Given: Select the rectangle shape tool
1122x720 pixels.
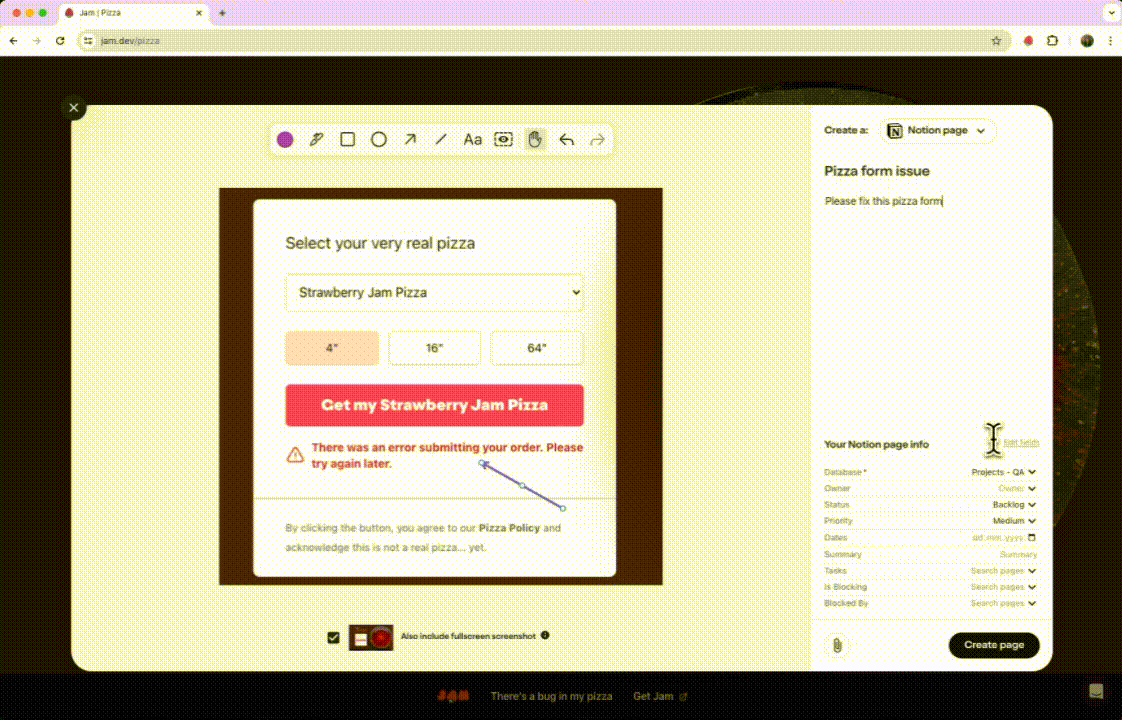Looking at the screenshot, I should [x=347, y=140].
